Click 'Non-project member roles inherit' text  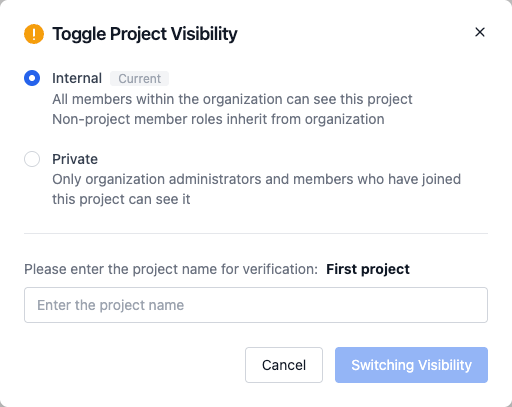pyautogui.click(x=218, y=119)
